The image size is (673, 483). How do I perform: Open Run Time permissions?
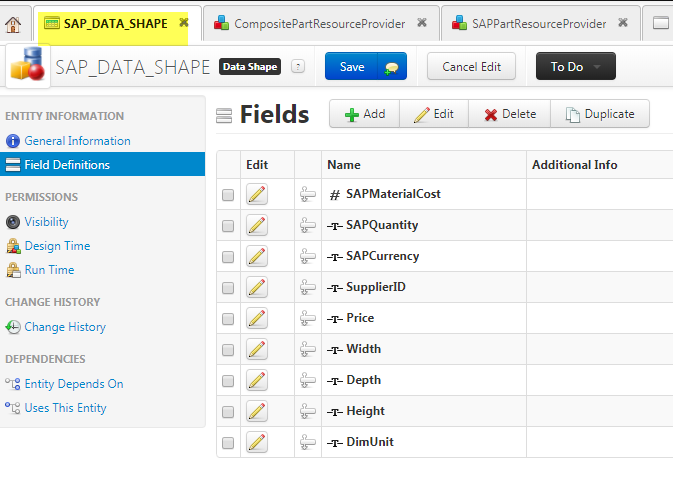click(x=49, y=270)
